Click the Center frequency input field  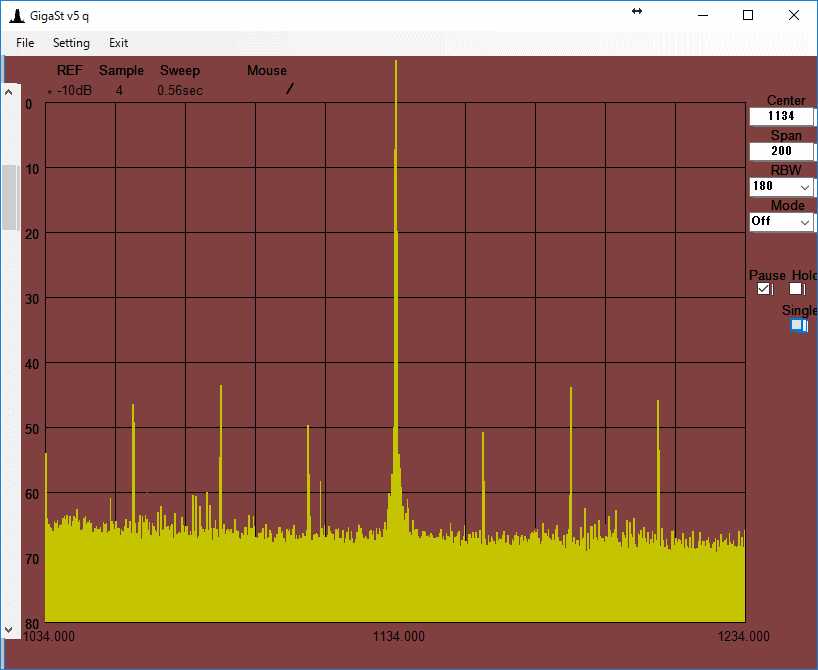tap(781, 116)
